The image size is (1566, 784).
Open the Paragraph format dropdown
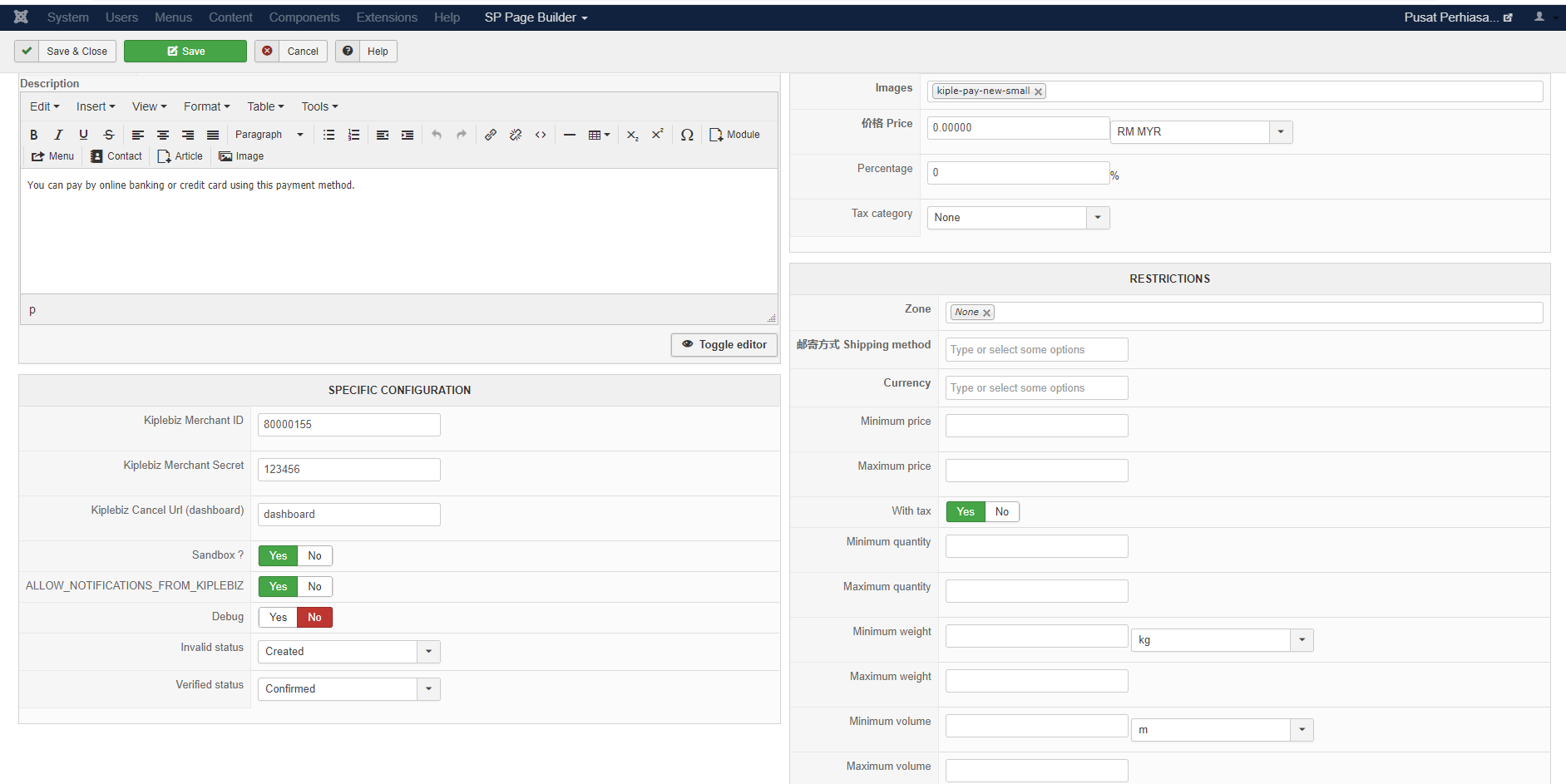(x=269, y=135)
